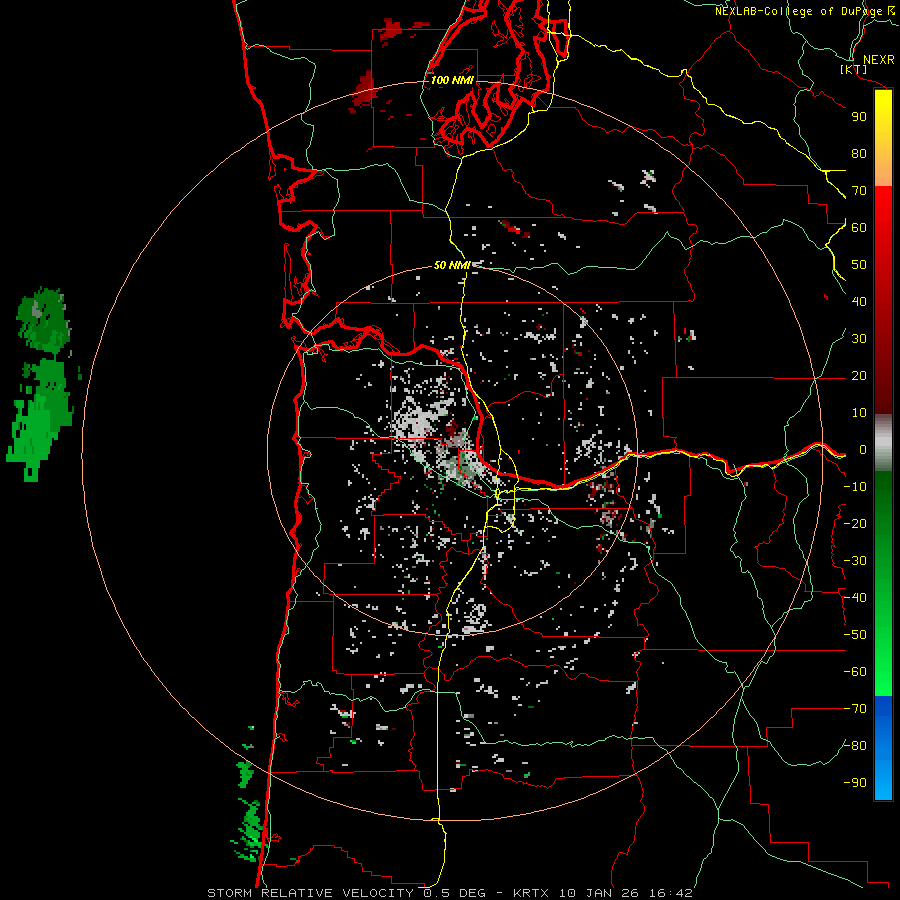Screen dimensions: 900x900
Task: Click the "10 JAN 26" date text
Action: [600, 893]
